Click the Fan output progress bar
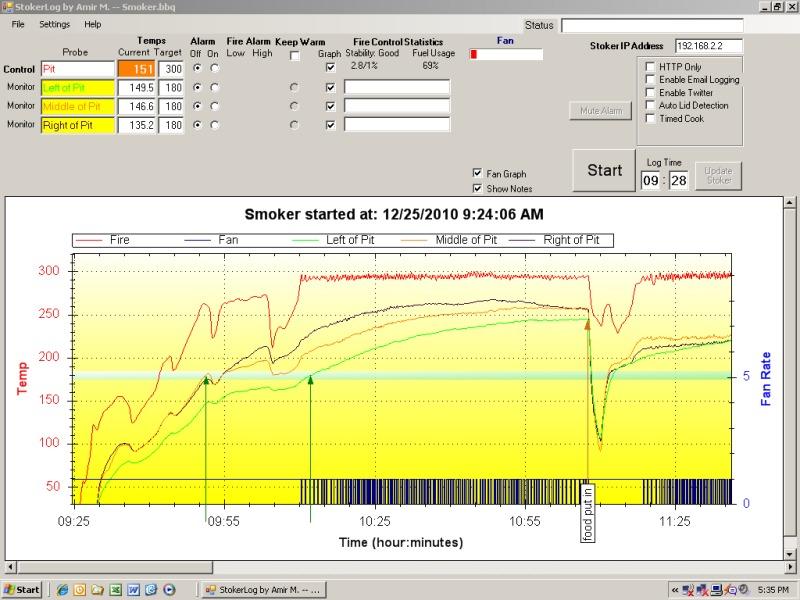The image size is (800, 600). point(506,54)
